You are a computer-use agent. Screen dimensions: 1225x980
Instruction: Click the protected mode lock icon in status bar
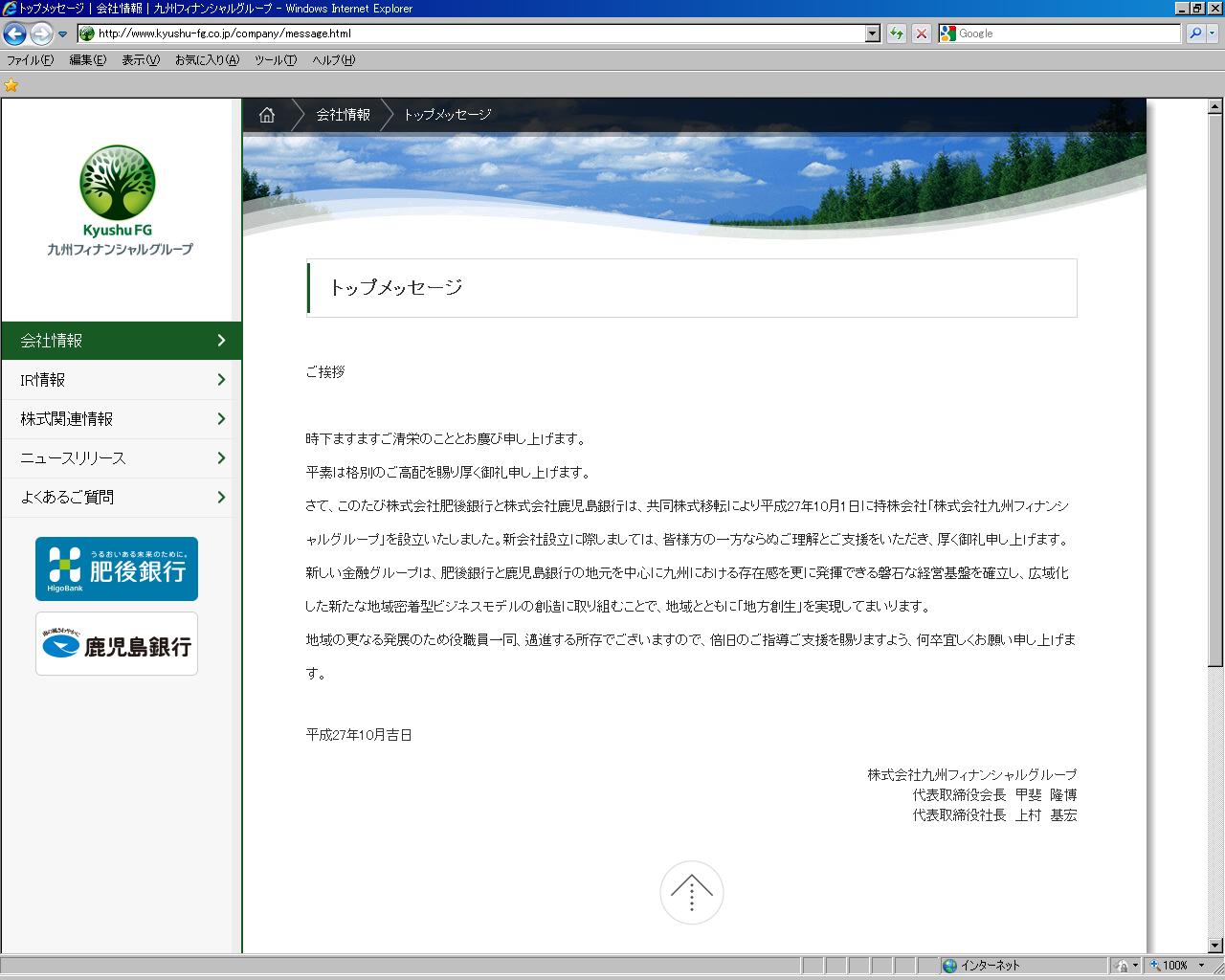(1122, 966)
